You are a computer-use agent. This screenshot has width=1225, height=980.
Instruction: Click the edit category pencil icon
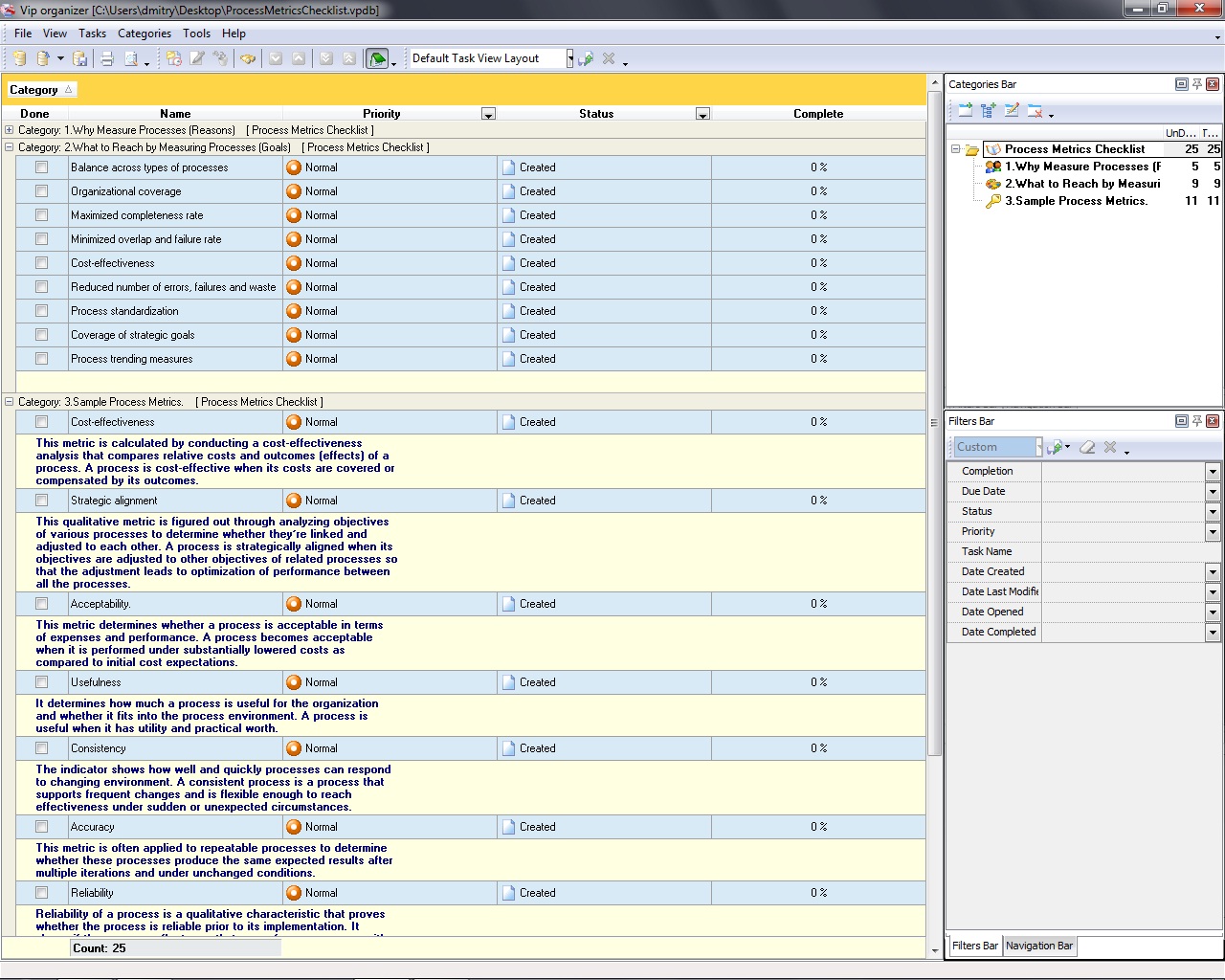point(1012,111)
